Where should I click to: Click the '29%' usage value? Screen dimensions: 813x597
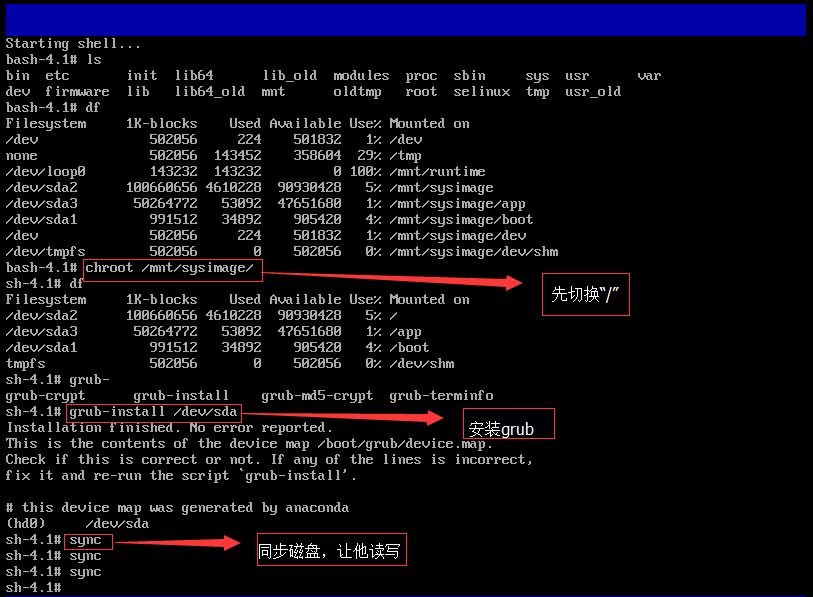[369, 156]
